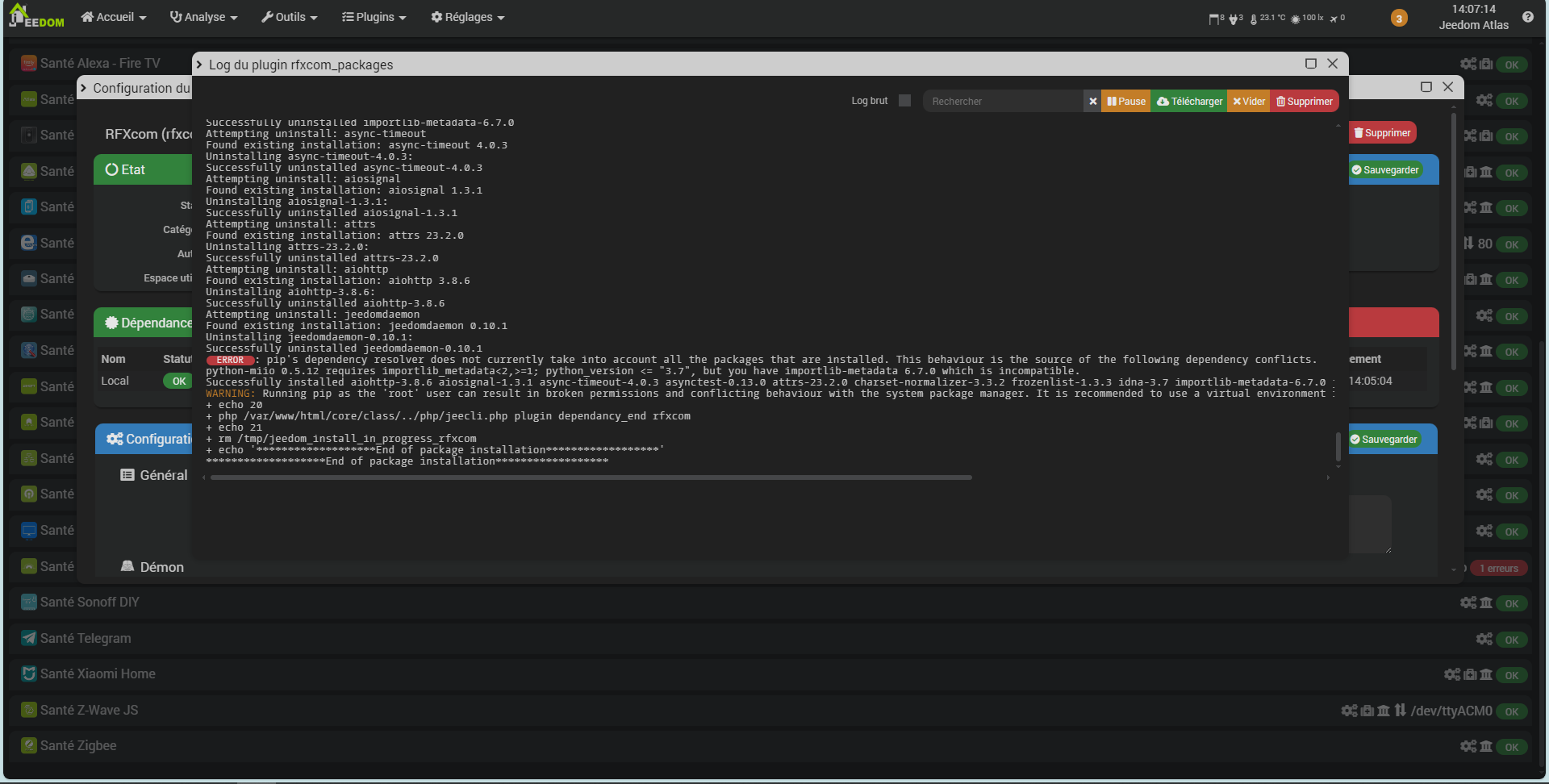Expand the Santé Alexa - Fire TV panel
This screenshot has height=784, width=1549.
click(100, 63)
